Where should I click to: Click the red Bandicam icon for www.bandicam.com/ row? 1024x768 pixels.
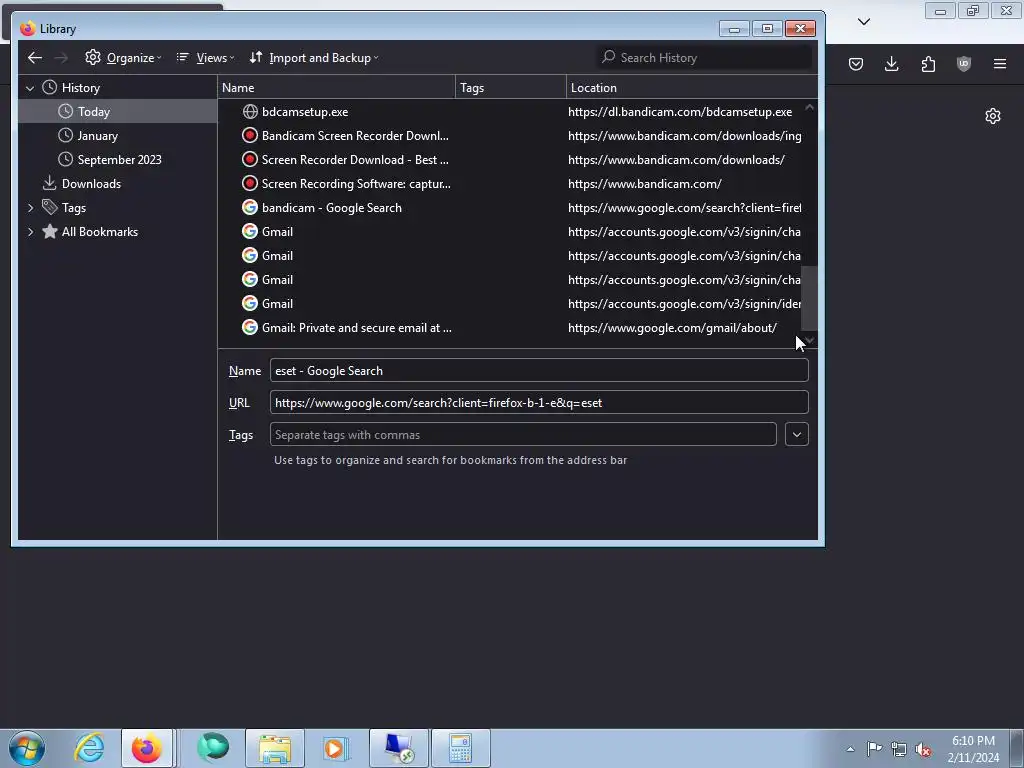click(x=249, y=184)
